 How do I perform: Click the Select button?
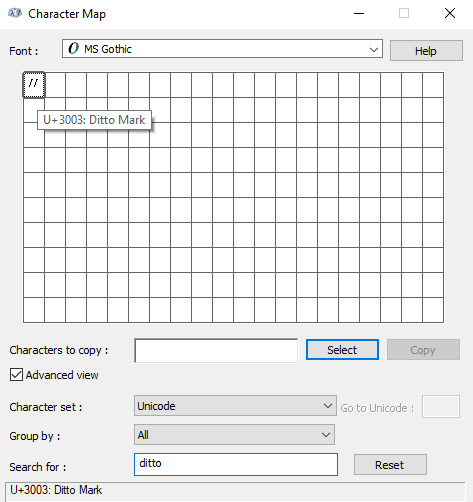(342, 350)
